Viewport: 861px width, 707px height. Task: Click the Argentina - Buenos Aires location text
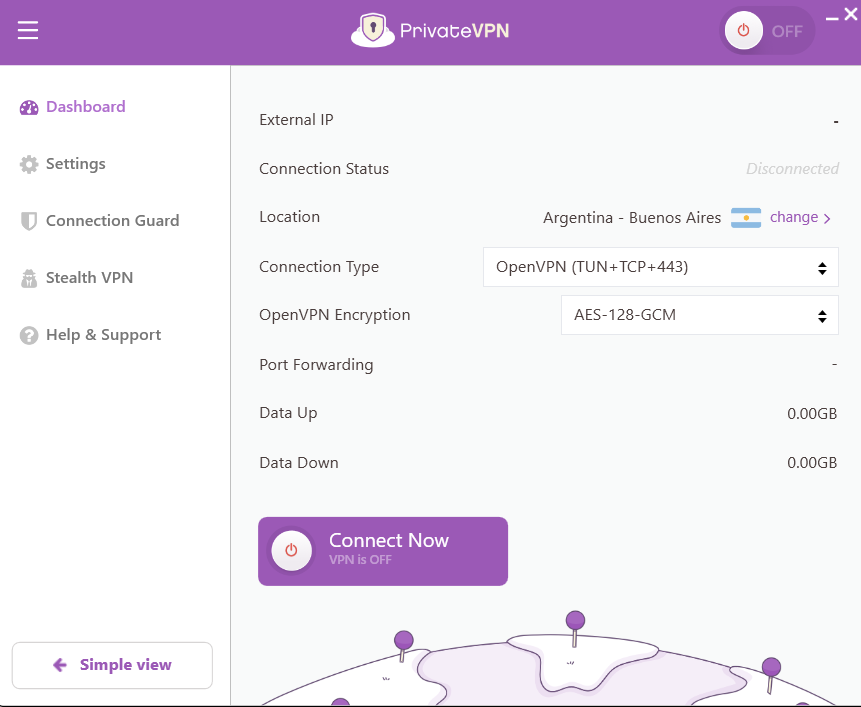(x=631, y=218)
